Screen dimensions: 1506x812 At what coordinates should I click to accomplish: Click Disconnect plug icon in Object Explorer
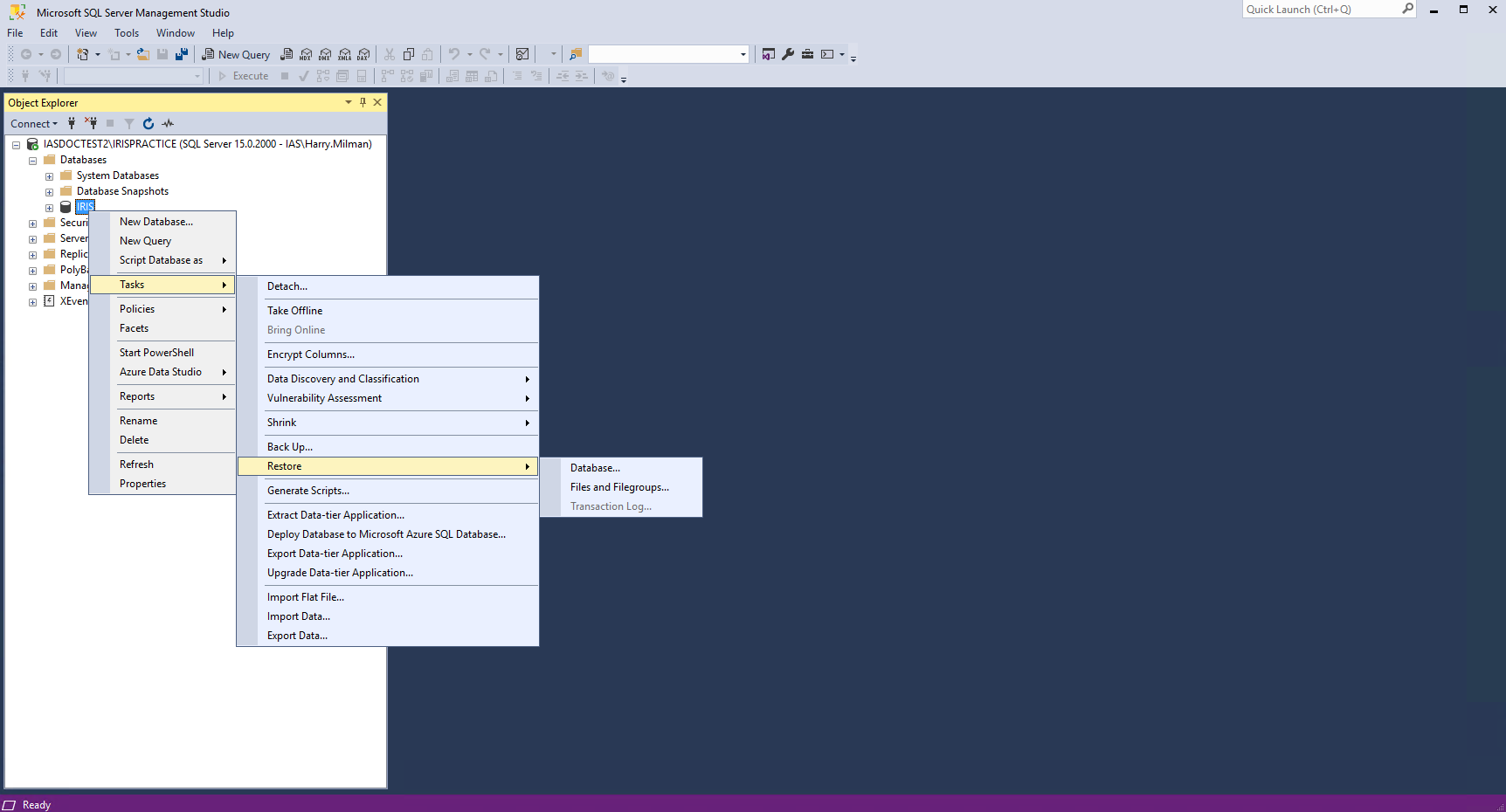click(91, 123)
